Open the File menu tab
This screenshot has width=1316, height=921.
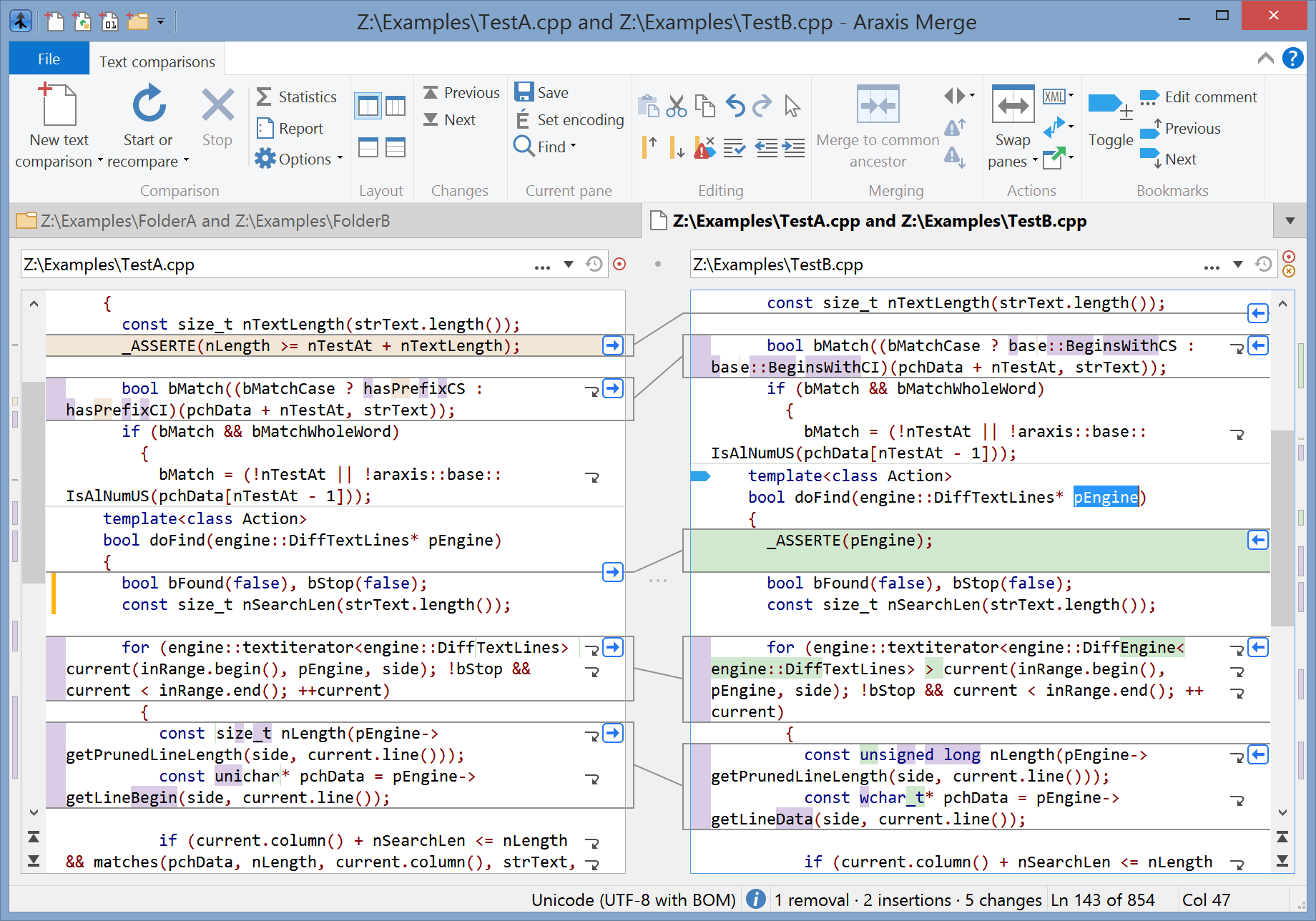pyautogui.click(x=49, y=59)
